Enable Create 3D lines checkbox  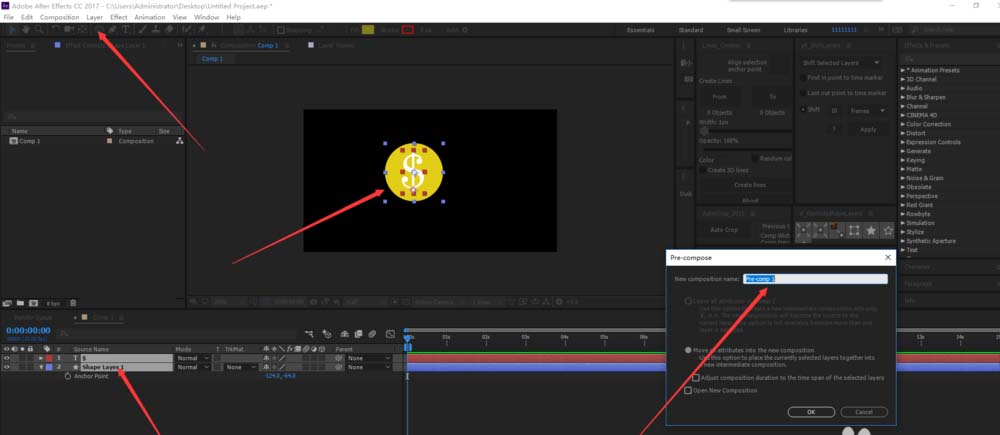703,170
